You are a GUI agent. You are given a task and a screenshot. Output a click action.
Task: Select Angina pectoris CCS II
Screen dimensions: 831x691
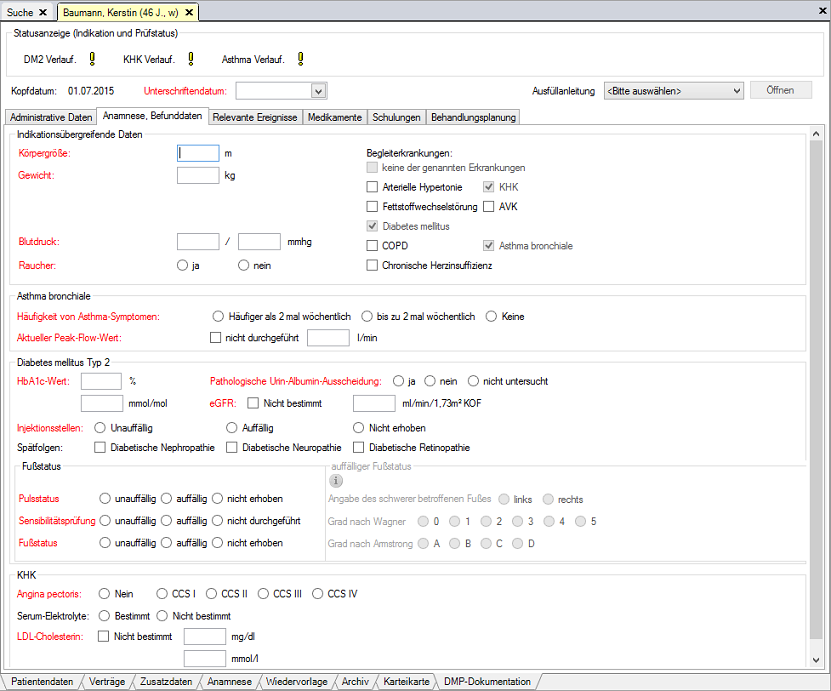click(211, 594)
